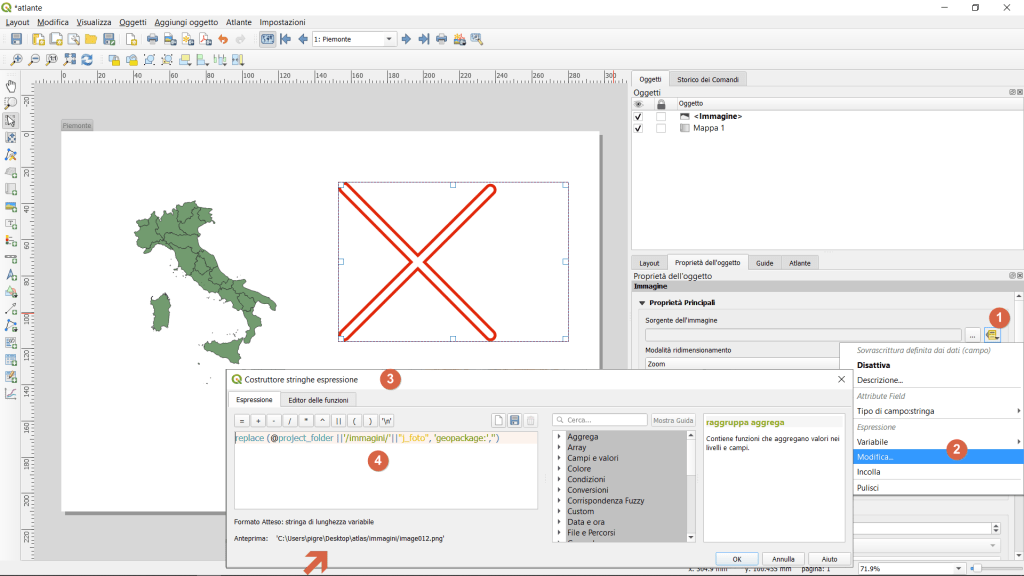This screenshot has width=1024, height=576.
Task: Toggle visibility checkbox for Immagine item
Action: [x=639, y=116]
